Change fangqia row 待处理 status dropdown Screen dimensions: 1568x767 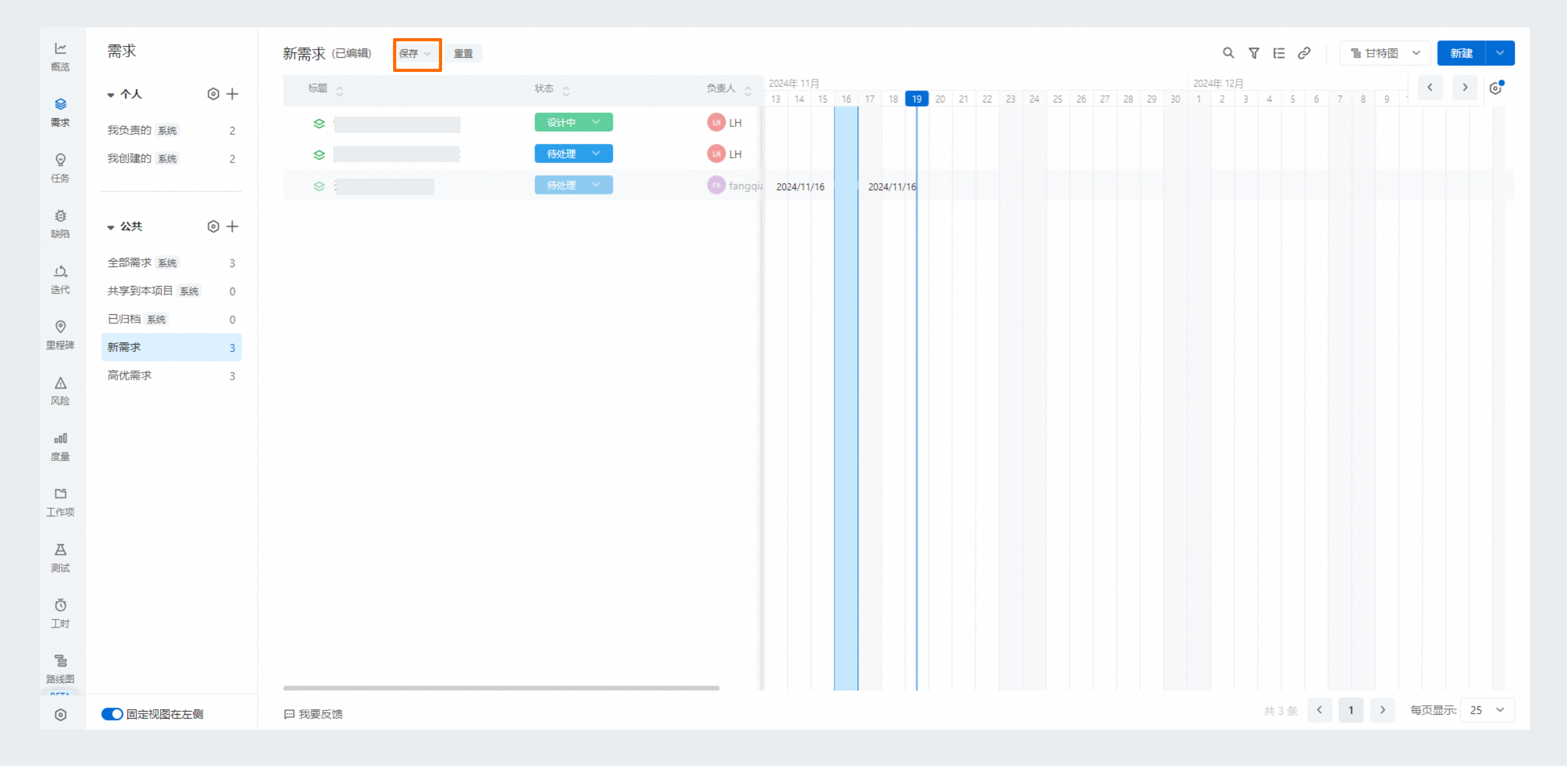574,185
